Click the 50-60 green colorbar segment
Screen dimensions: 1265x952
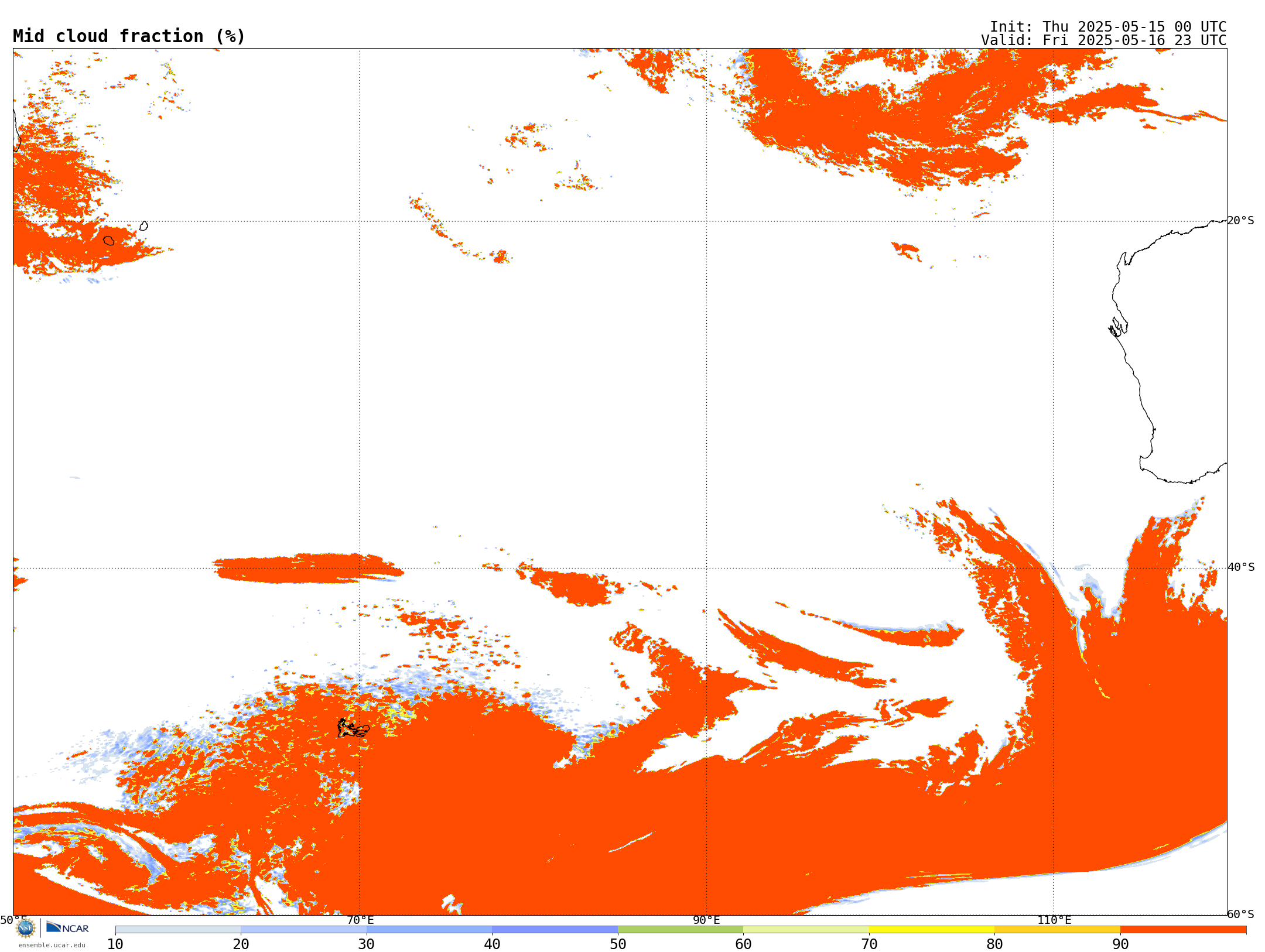click(681, 930)
